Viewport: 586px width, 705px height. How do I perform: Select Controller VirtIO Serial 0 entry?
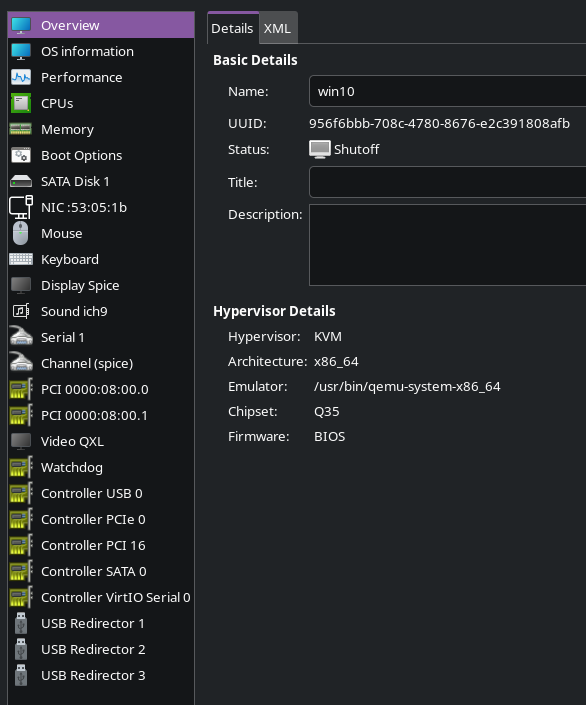pyautogui.click(x=101, y=598)
